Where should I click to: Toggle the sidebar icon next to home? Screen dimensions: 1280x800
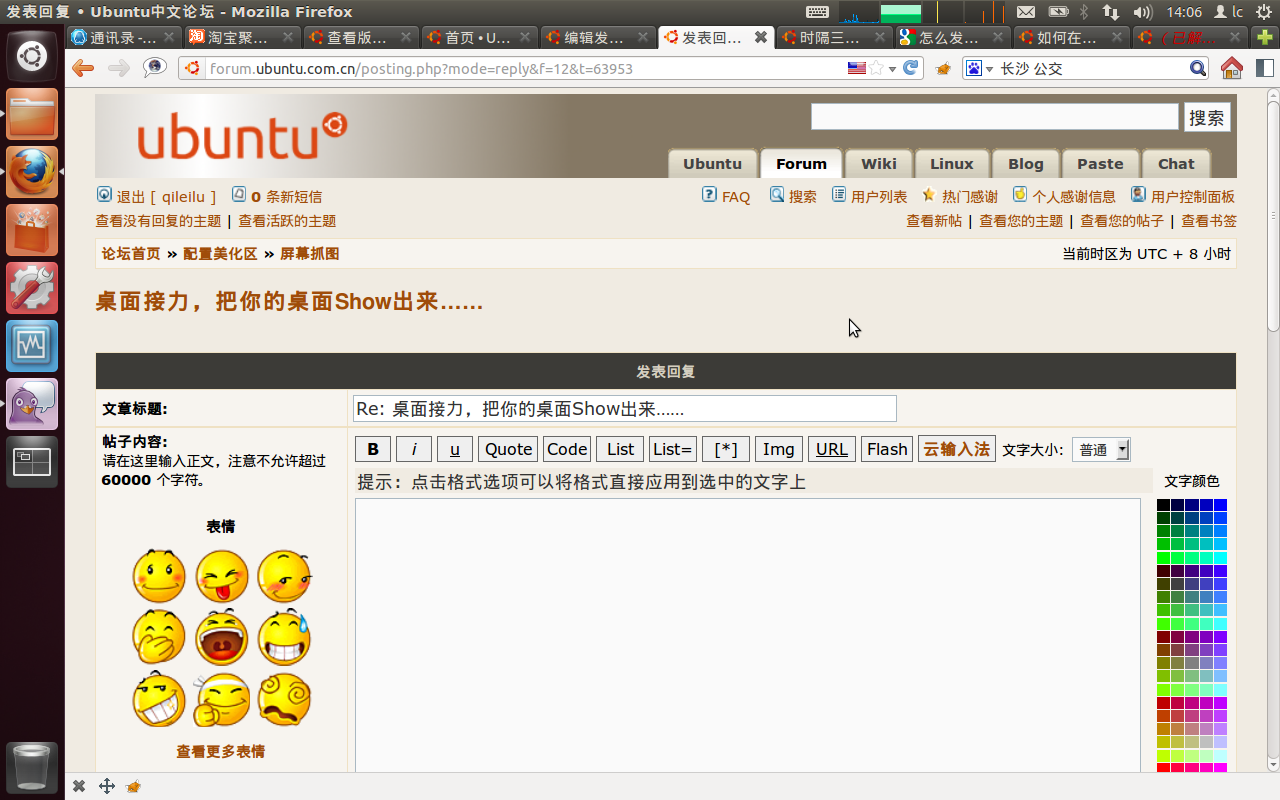pos(1264,68)
